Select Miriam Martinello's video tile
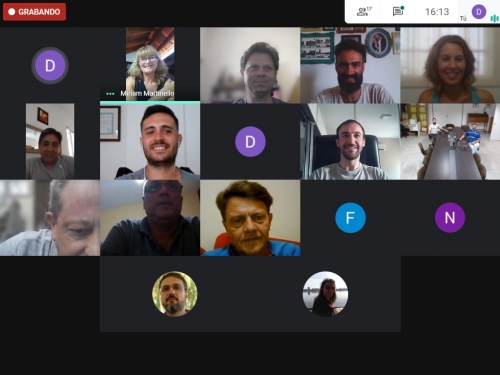The image size is (500, 375). click(150, 64)
